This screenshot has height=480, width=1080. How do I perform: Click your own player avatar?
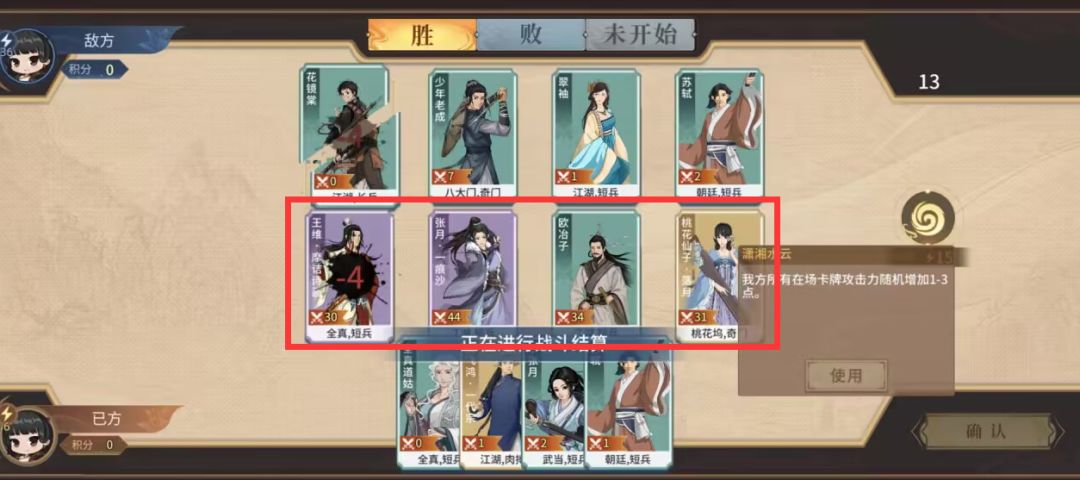[31, 435]
